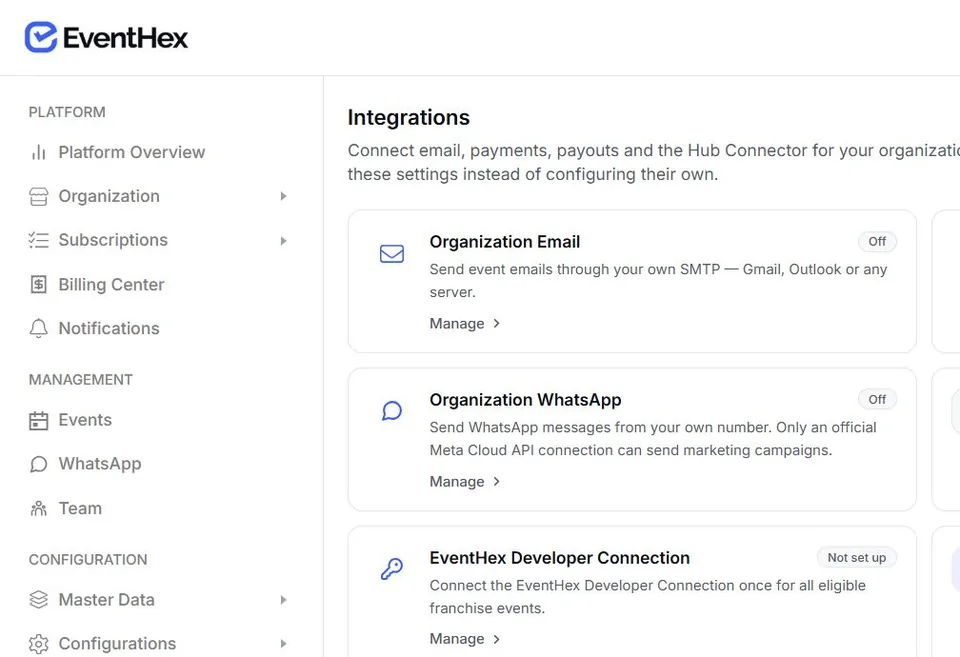This screenshot has height=657, width=960.
Task: Click the EventHex logo icon
Action: click(x=41, y=37)
